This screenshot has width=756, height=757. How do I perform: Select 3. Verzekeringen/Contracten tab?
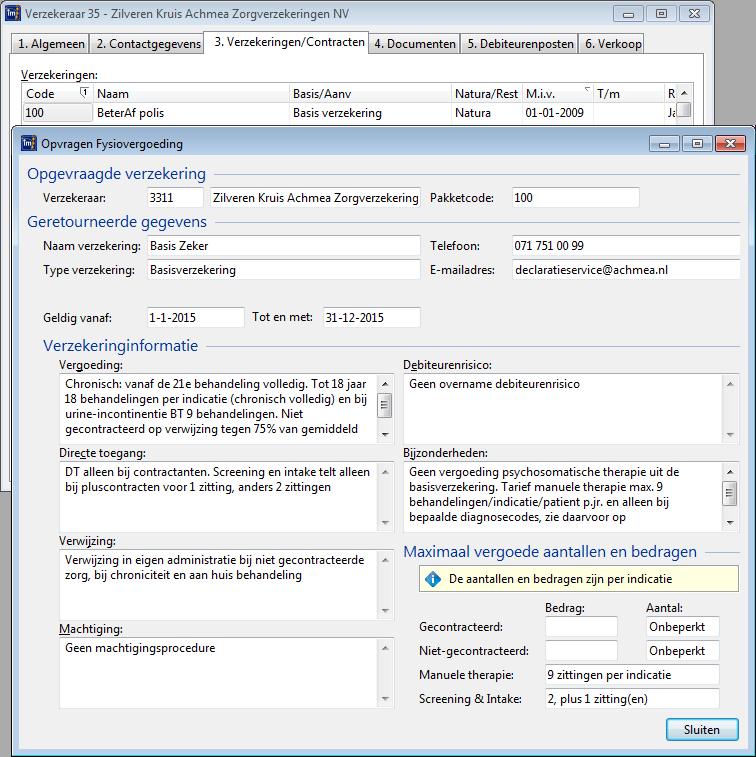(286, 42)
